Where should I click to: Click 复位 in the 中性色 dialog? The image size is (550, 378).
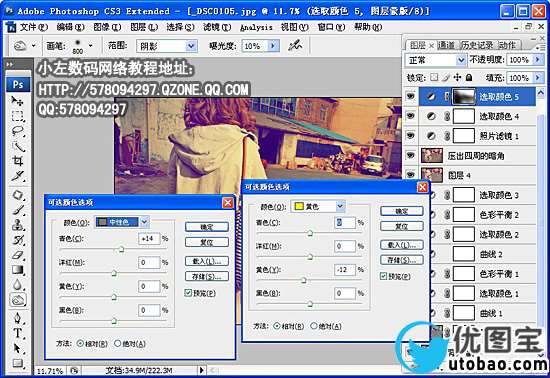tap(207, 242)
